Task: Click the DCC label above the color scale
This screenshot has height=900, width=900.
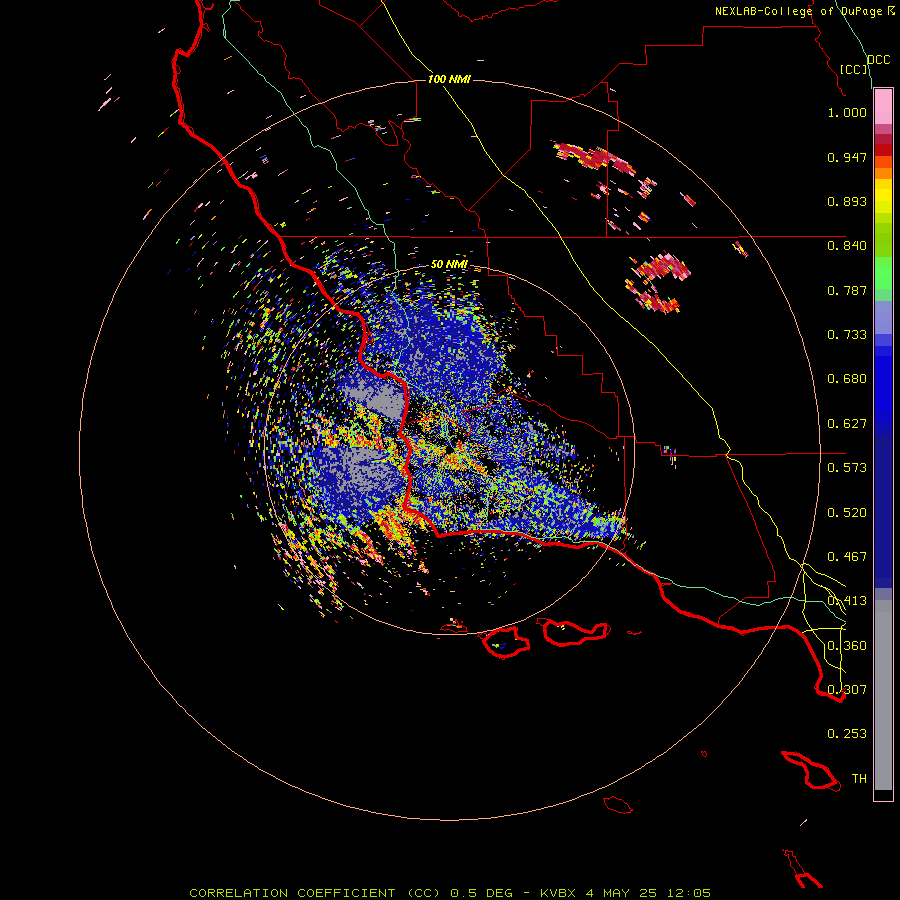Action: 878,60
